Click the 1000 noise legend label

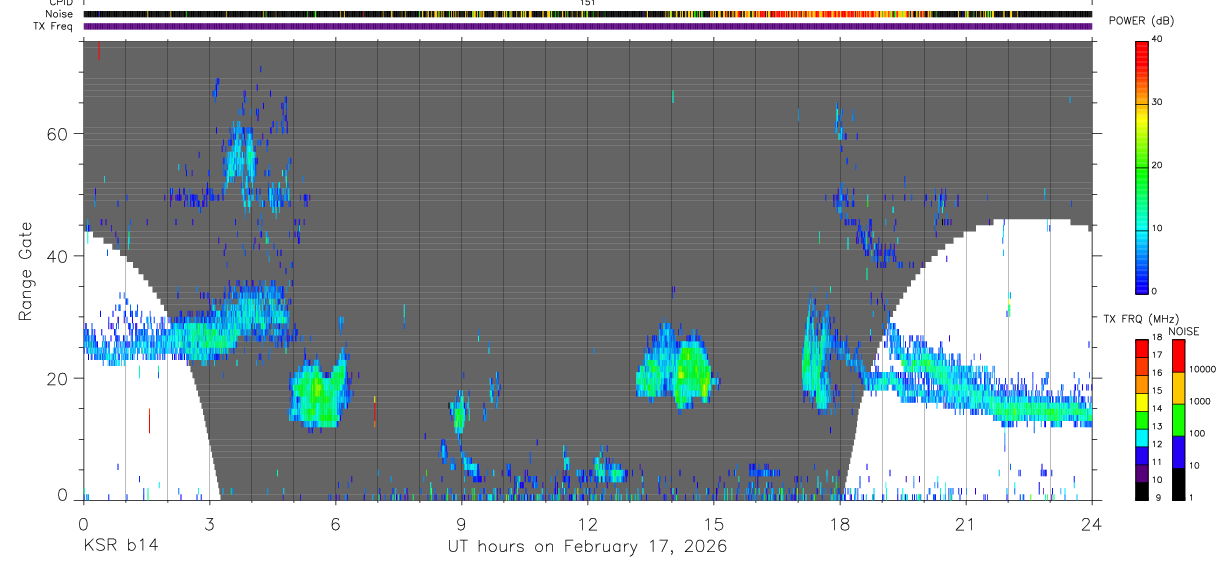coord(1200,402)
